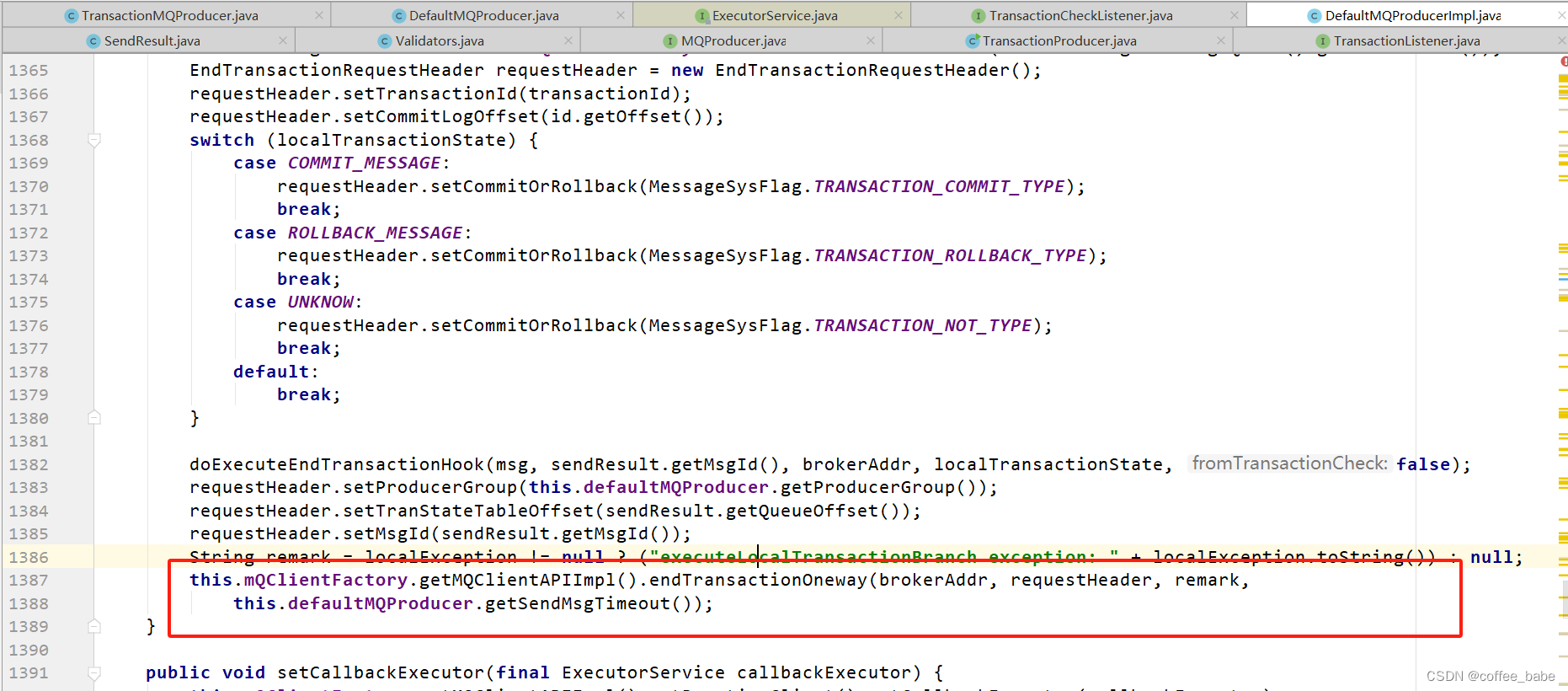Click class icon on DefaultMQProducerImpl.java tab
1568x691 pixels.
(1315, 16)
